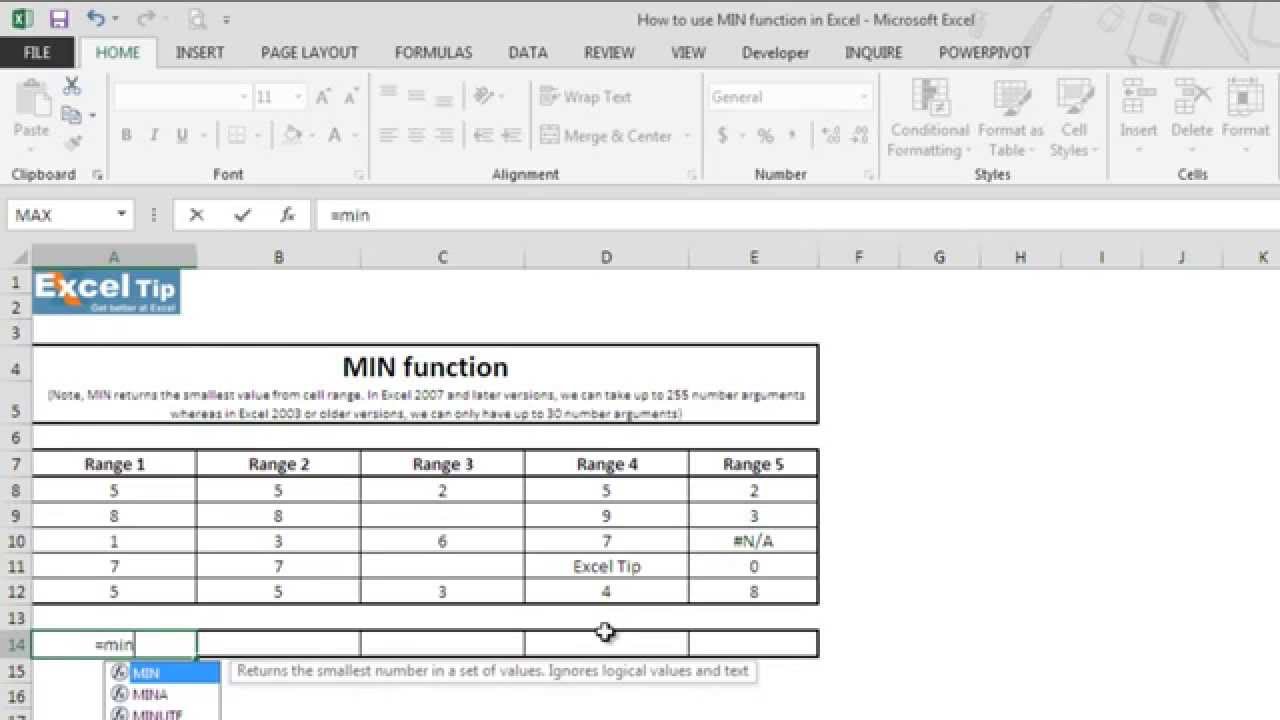The height and width of the screenshot is (720, 1280).
Task: Click the Cut scissors icon
Action: [x=71, y=87]
